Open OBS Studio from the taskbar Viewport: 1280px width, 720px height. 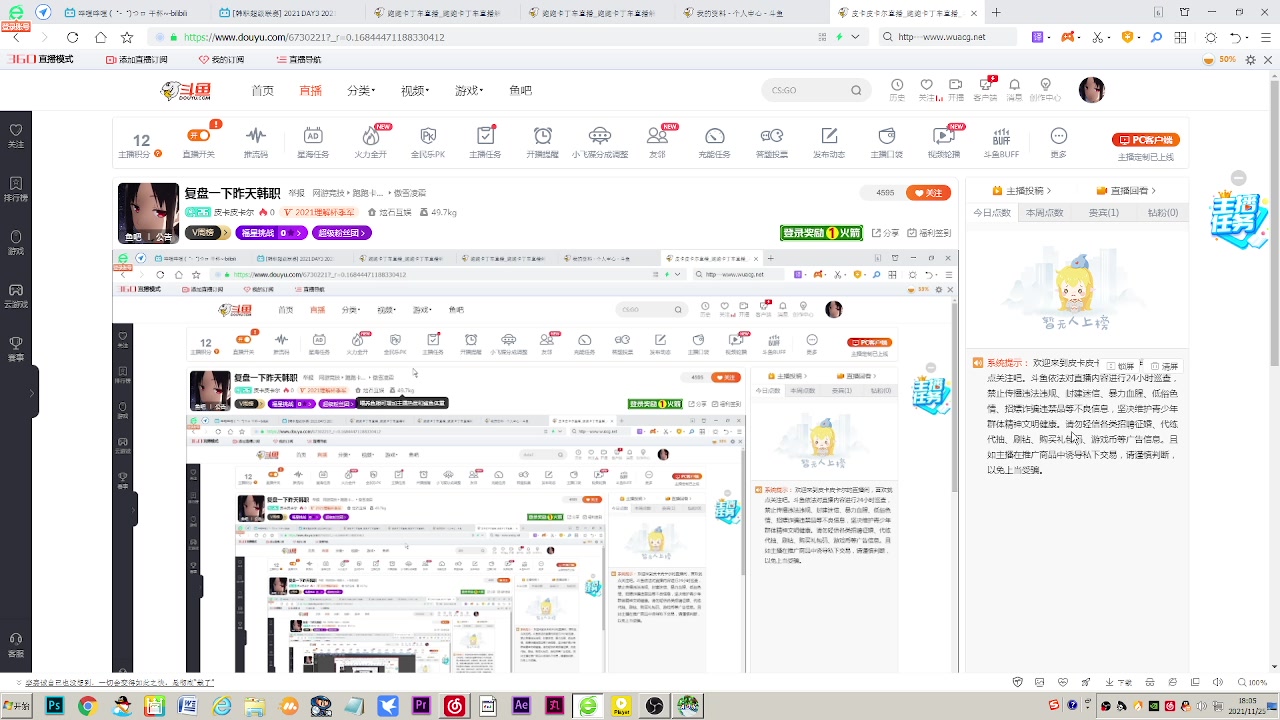654,706
